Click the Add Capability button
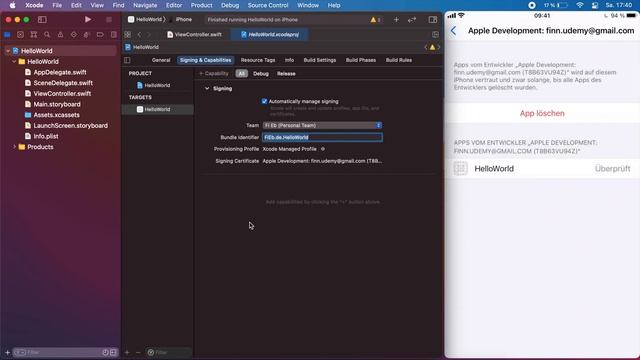 point(213,73)
